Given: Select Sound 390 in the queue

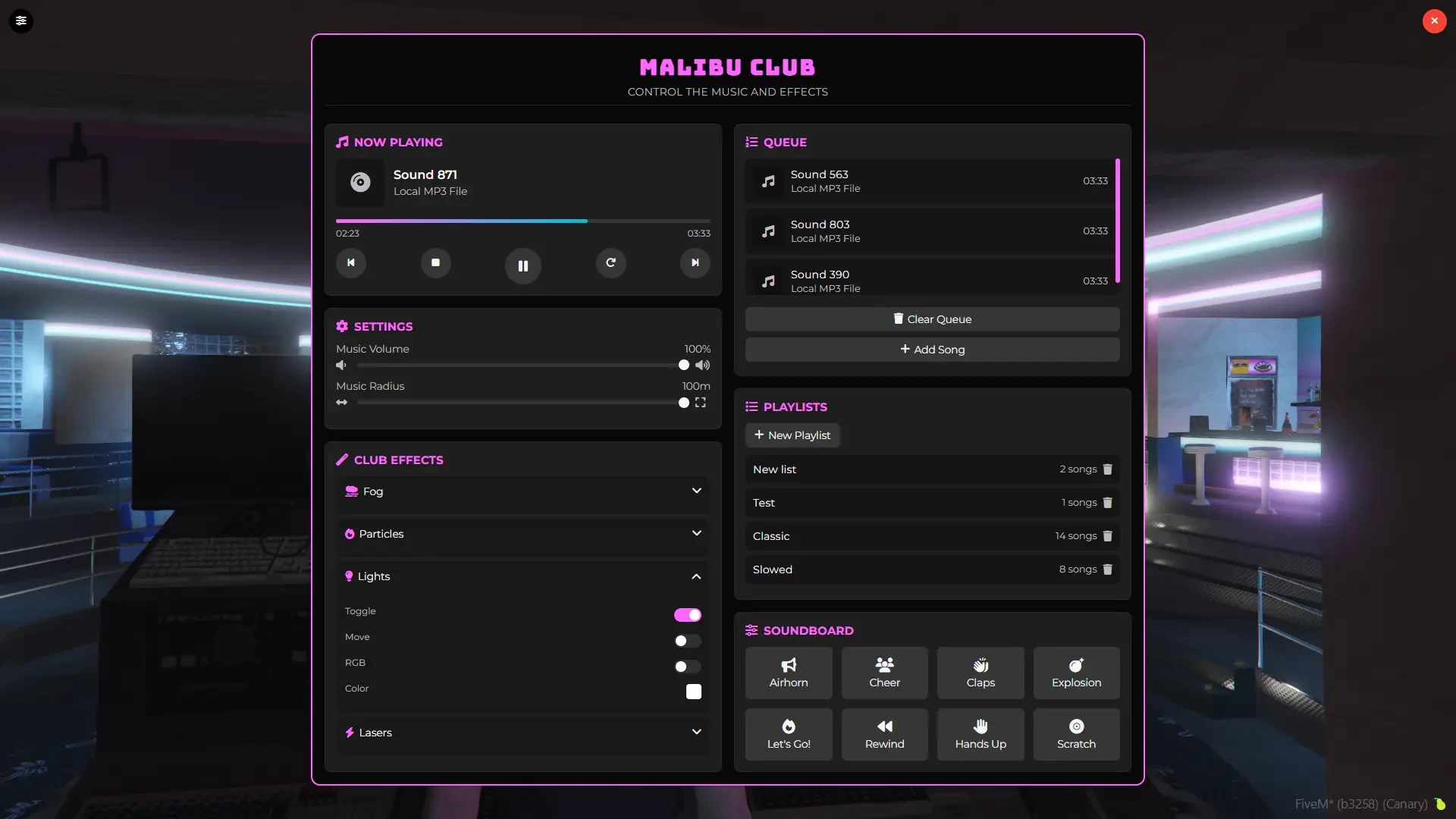Looking at the screenshot, I should pyautogui.click(x=930, y=278).
